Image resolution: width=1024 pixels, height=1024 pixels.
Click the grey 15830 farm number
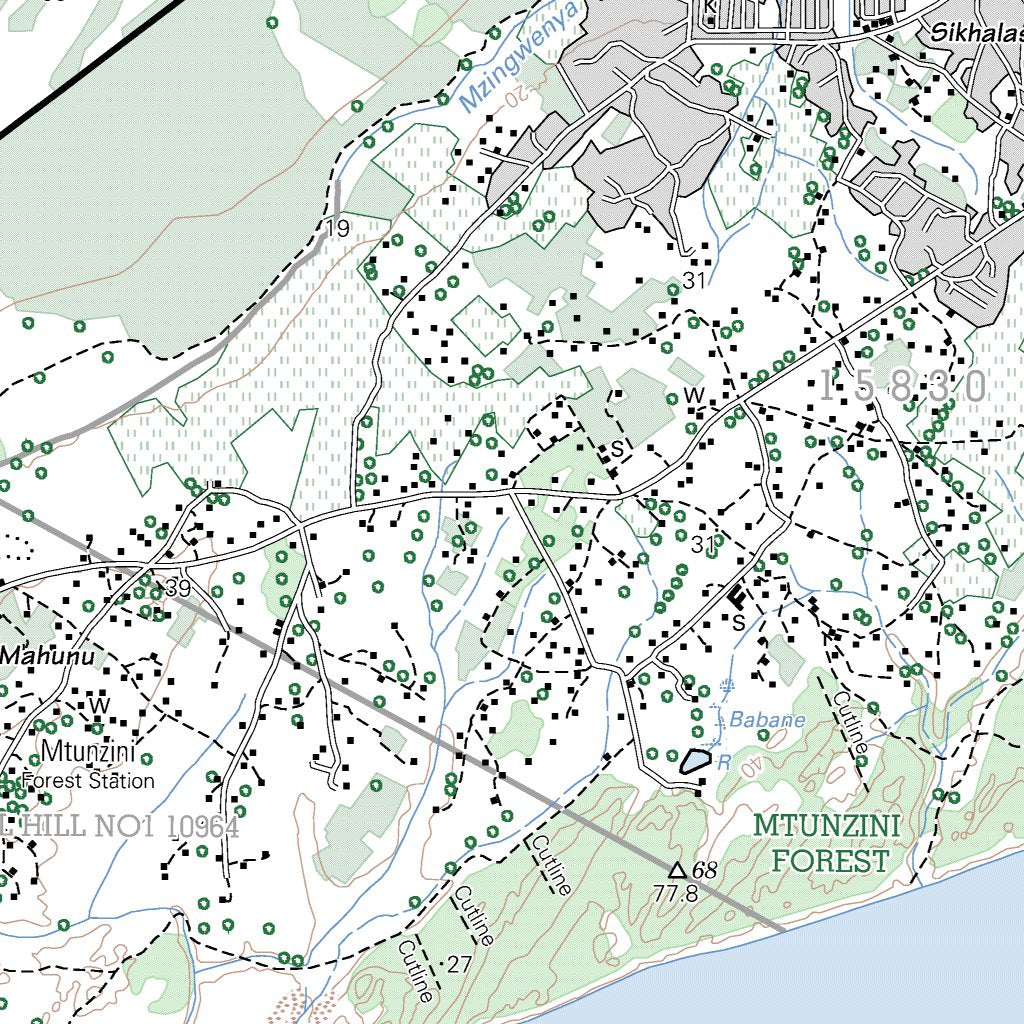pos(903,386)
